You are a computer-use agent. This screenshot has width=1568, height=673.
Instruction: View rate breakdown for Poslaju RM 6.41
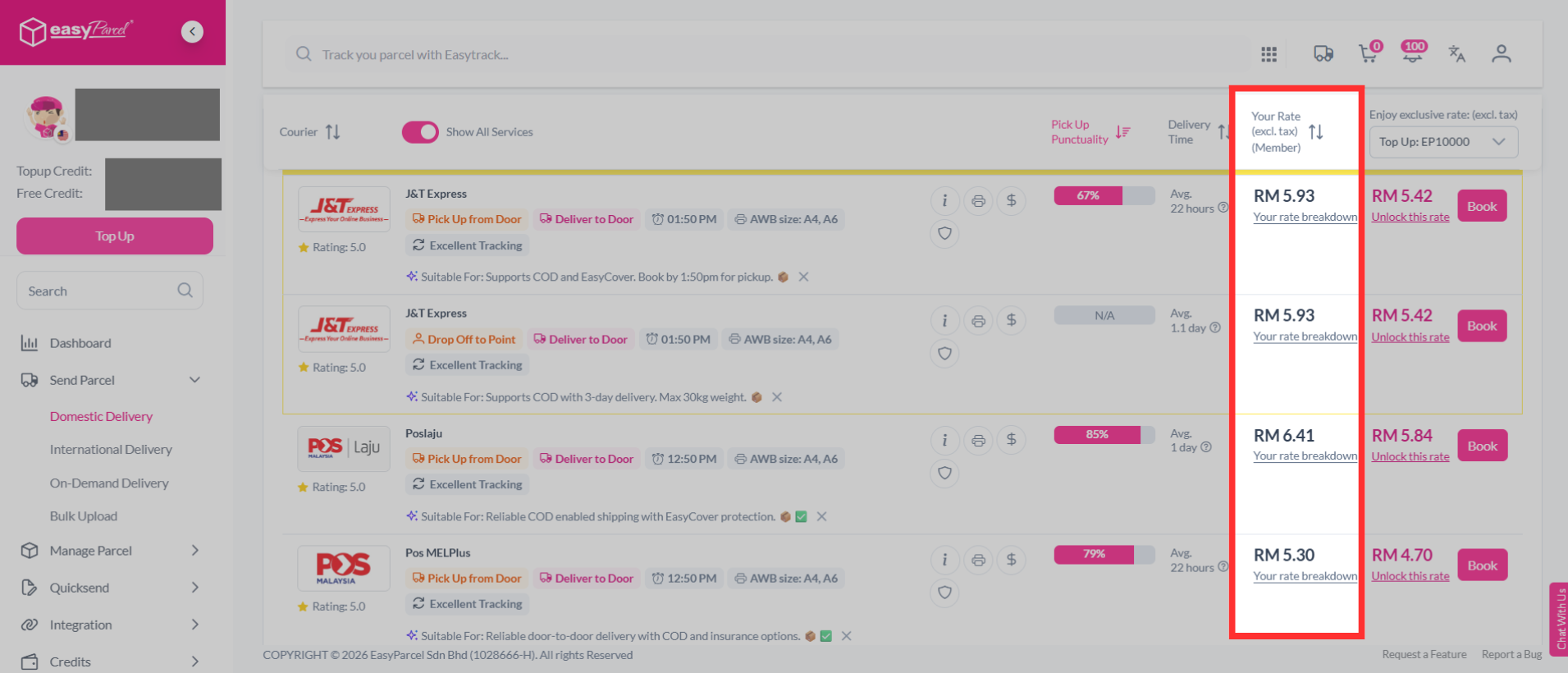tap(1305, 456)
